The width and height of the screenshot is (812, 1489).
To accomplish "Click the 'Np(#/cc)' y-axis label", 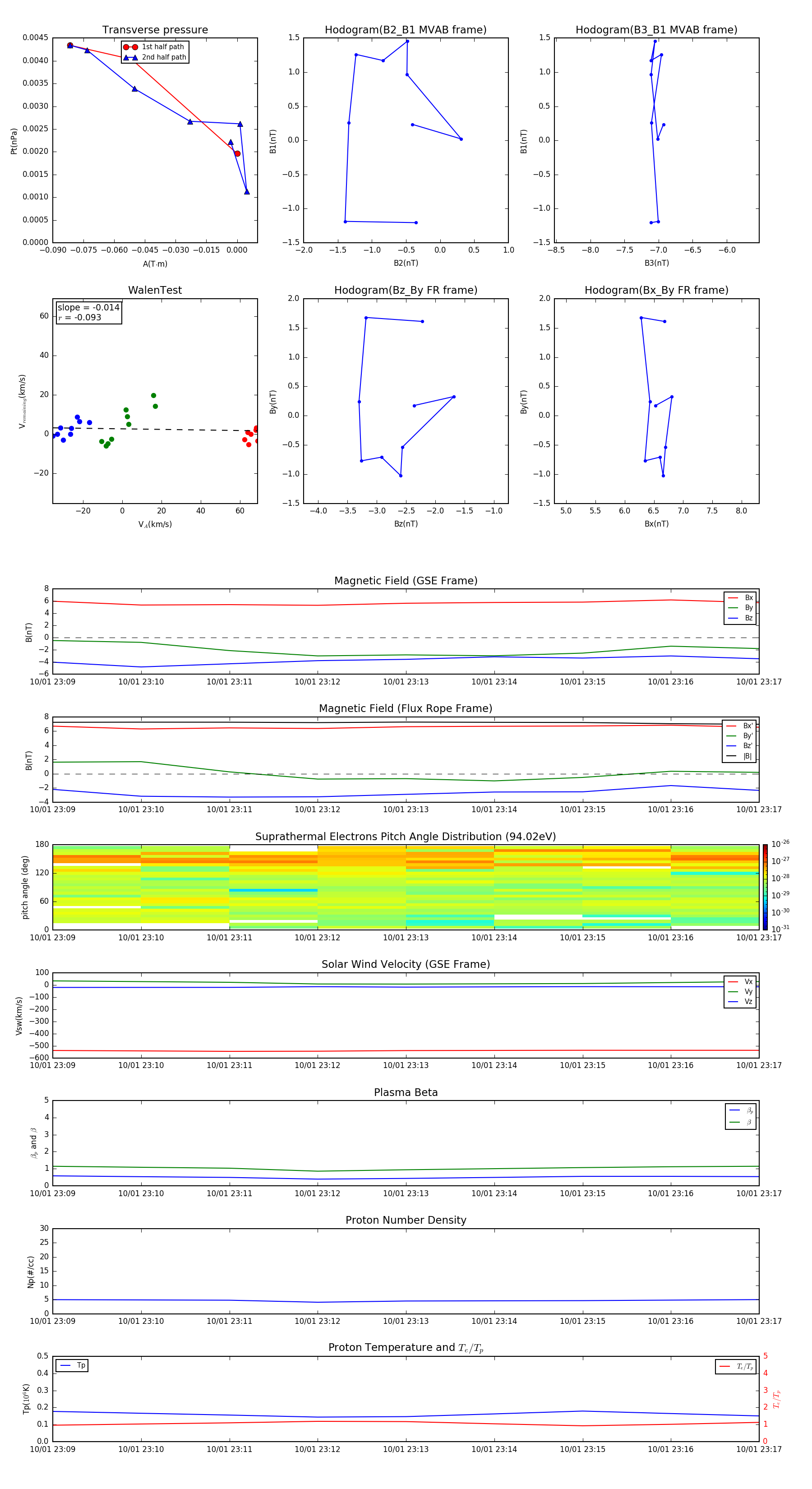I will click(31, 1272).
